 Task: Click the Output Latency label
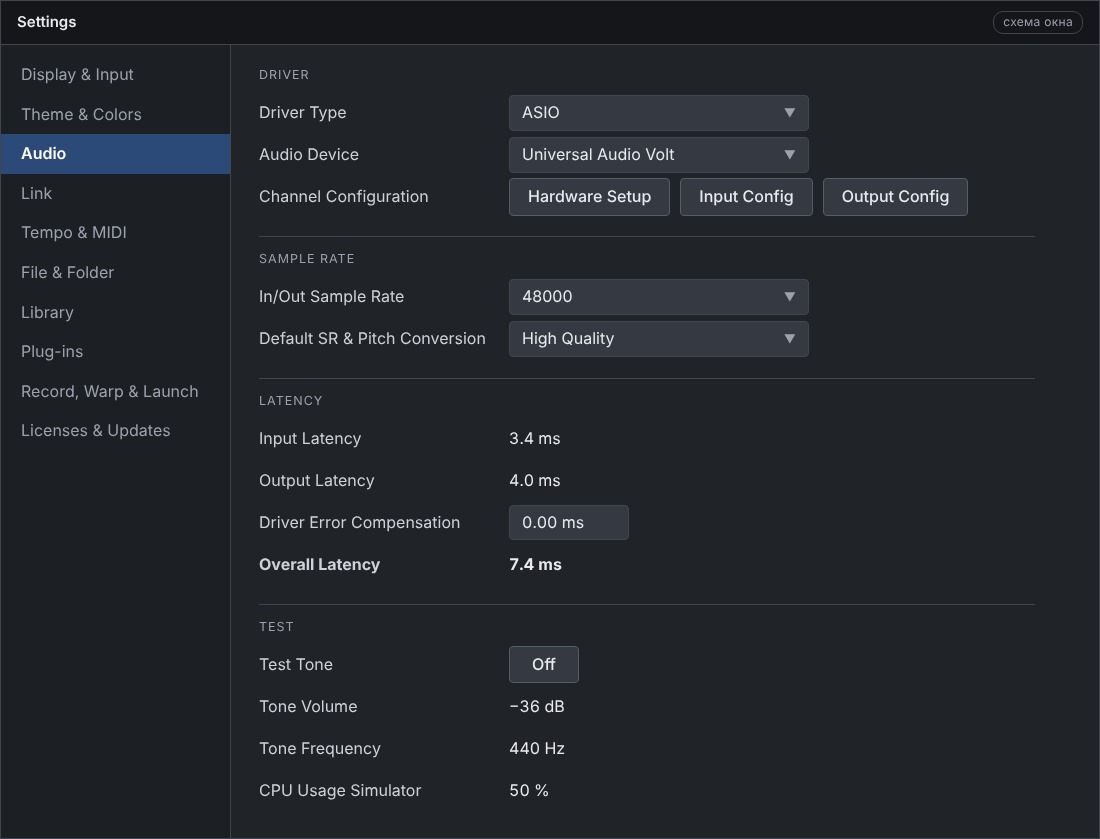(x=316, y=481)
